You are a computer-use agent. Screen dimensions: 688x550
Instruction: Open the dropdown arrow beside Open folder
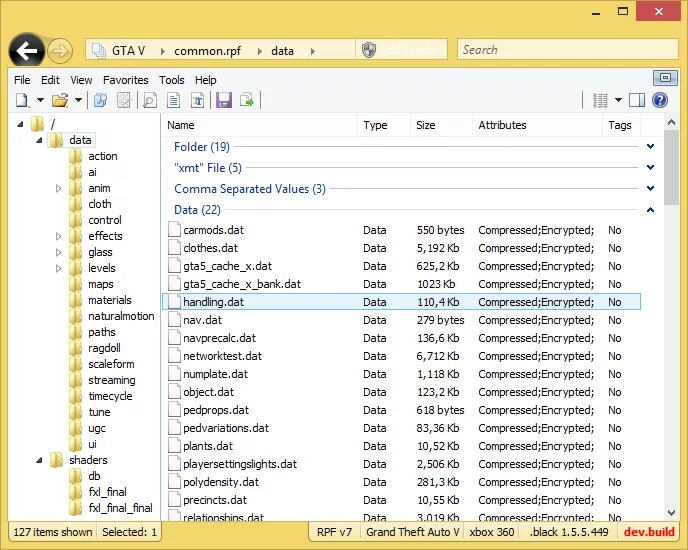click(78, 101)
